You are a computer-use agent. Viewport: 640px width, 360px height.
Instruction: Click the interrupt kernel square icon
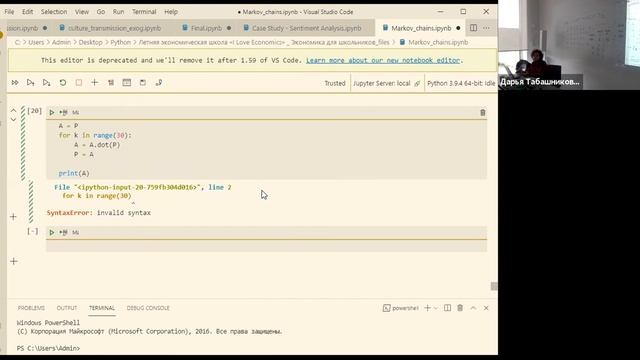(79, 83)
